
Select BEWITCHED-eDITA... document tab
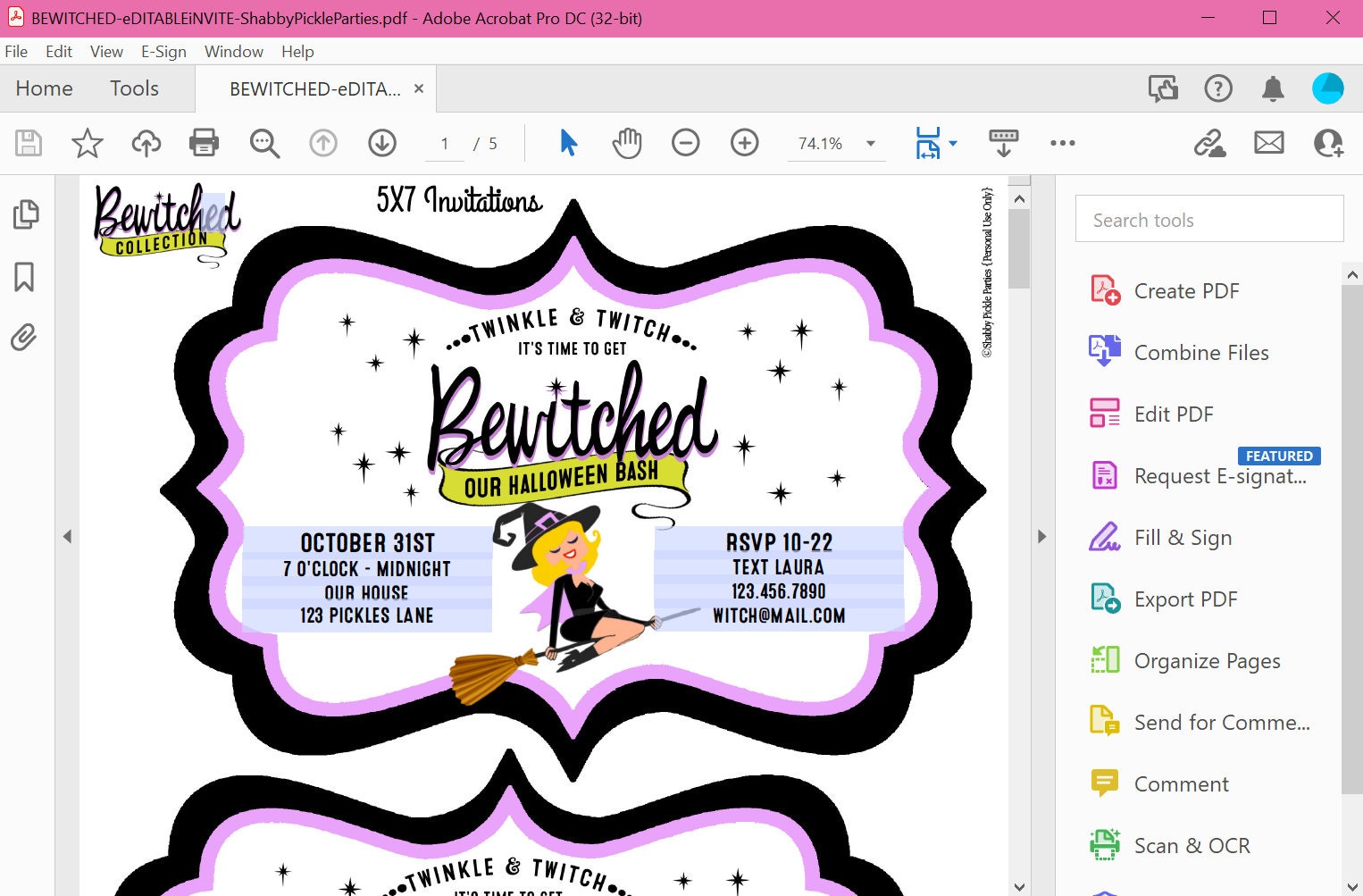click(314, 89)
